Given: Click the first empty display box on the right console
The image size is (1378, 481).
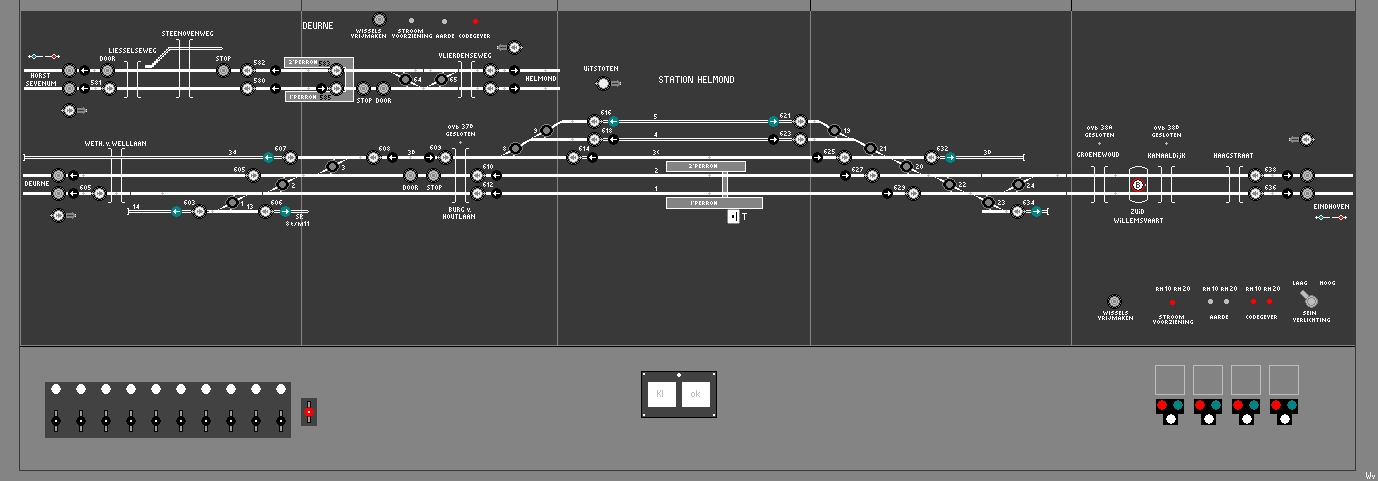Looking at the screenshot, I should coord(1169,380).
